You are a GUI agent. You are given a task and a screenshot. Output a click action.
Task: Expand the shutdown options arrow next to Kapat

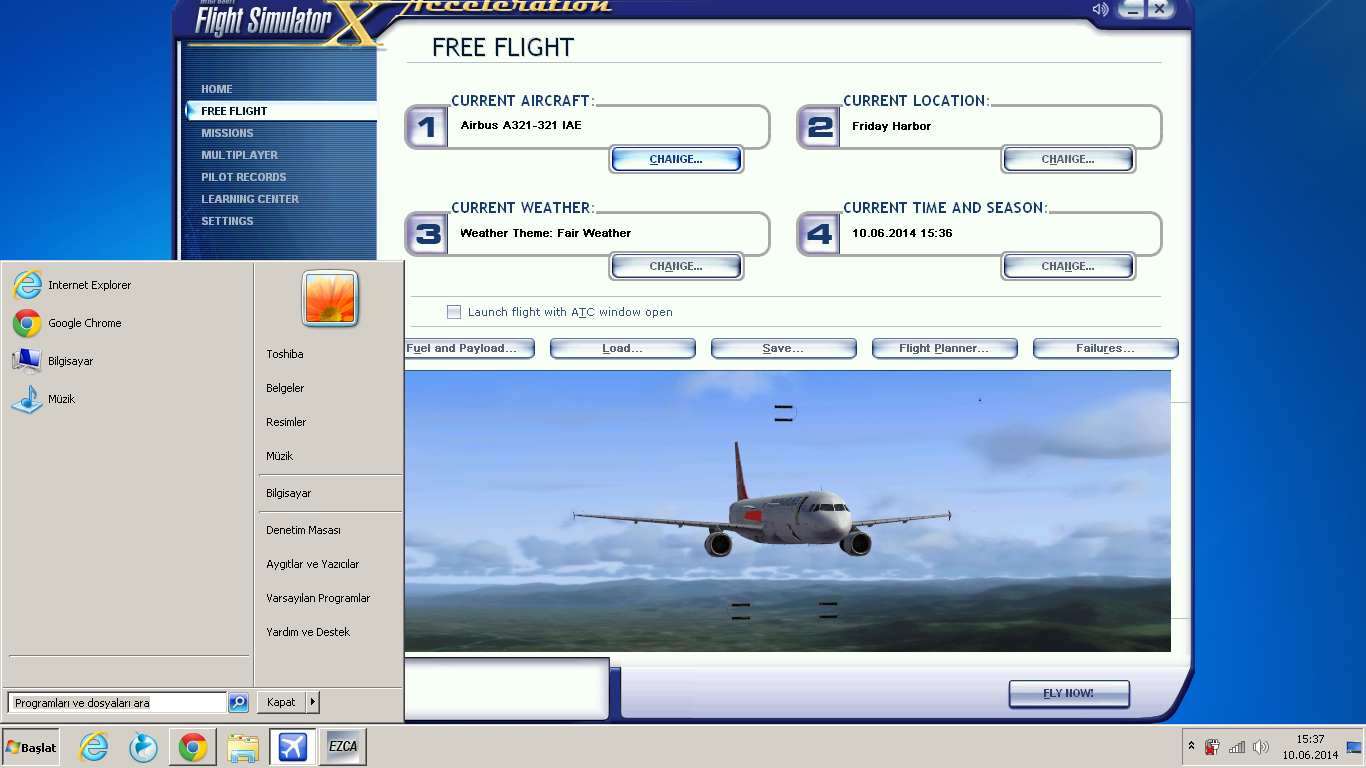(x=312, y=702)
